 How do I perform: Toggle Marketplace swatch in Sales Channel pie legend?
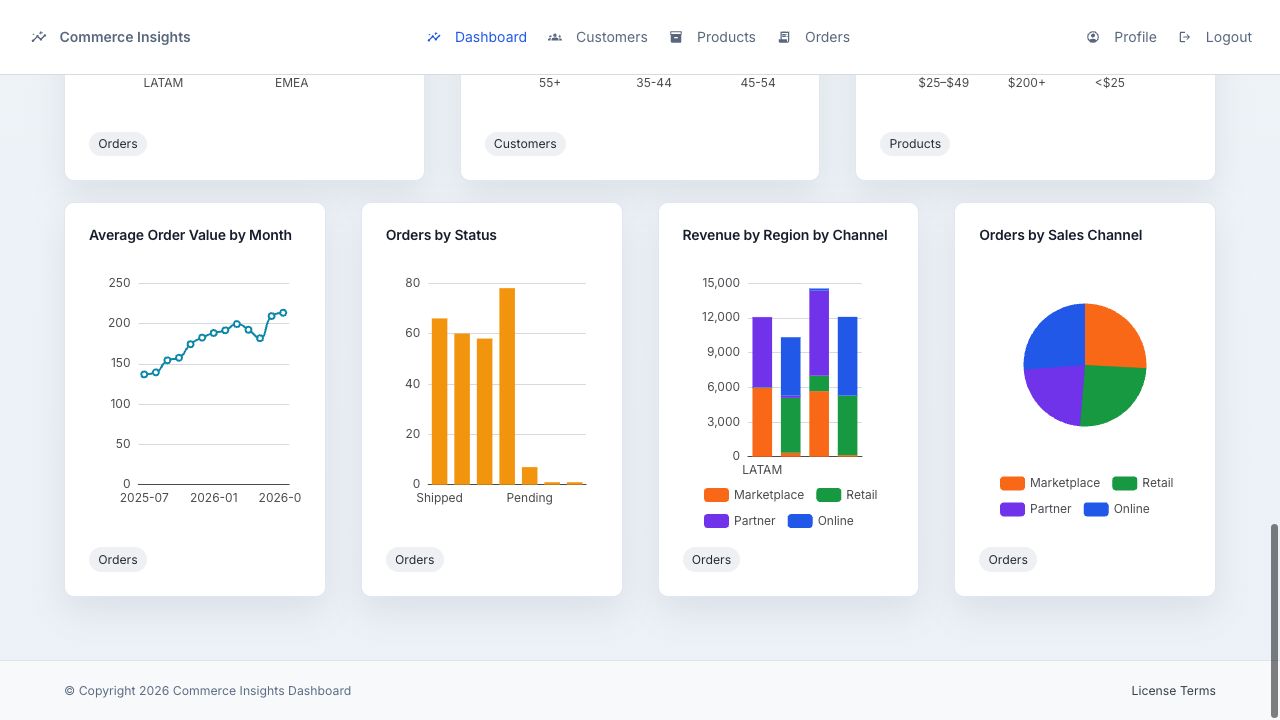(1012, 483)
